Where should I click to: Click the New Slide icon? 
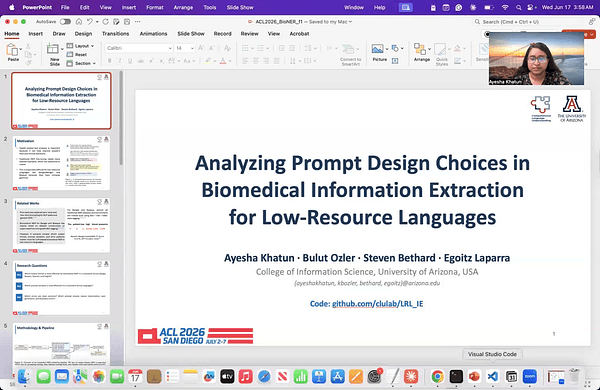click(x=52, y=49)
